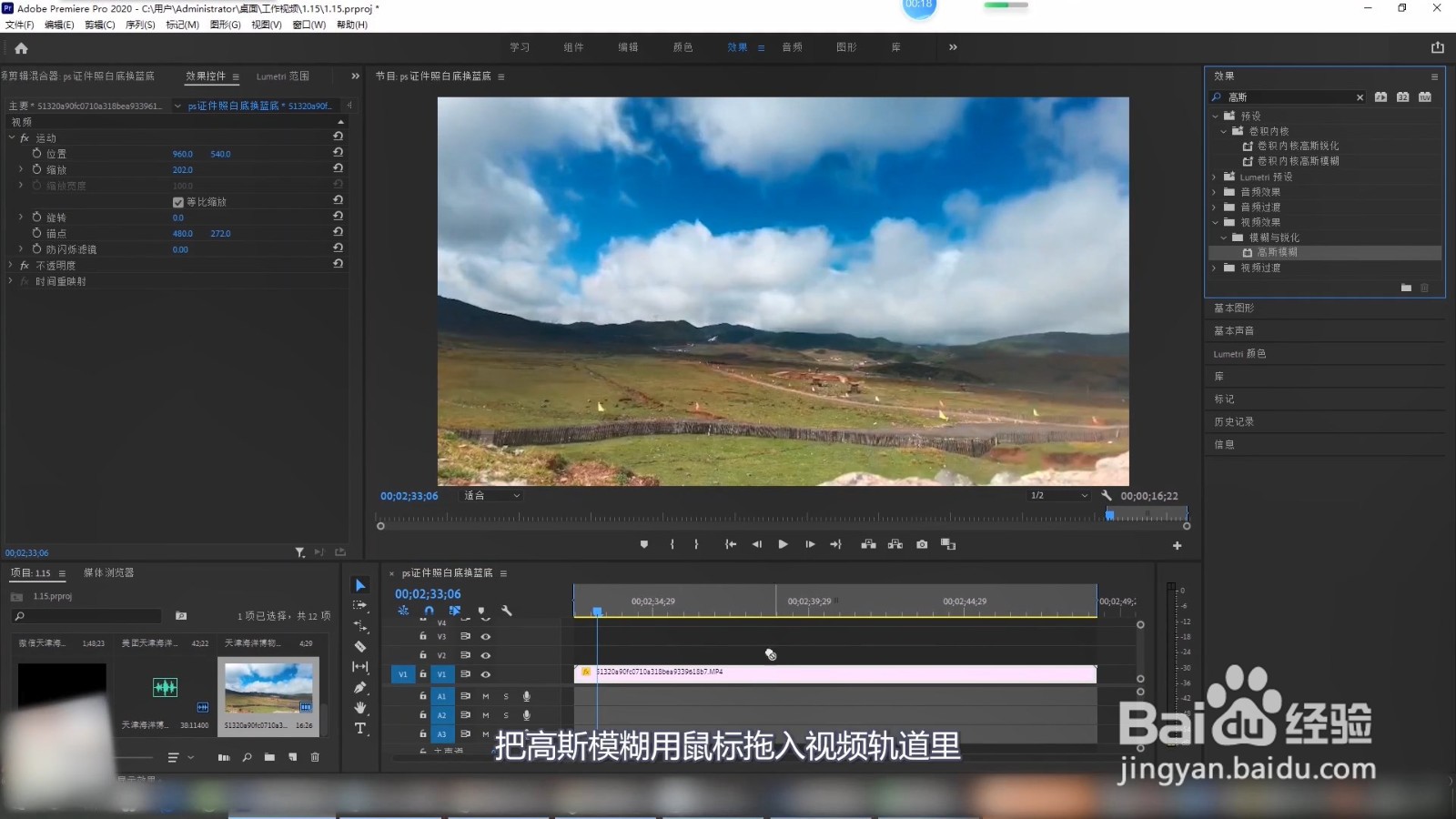
Task: Click the New Bin folder icon in effects panel
Action: 1405,288
